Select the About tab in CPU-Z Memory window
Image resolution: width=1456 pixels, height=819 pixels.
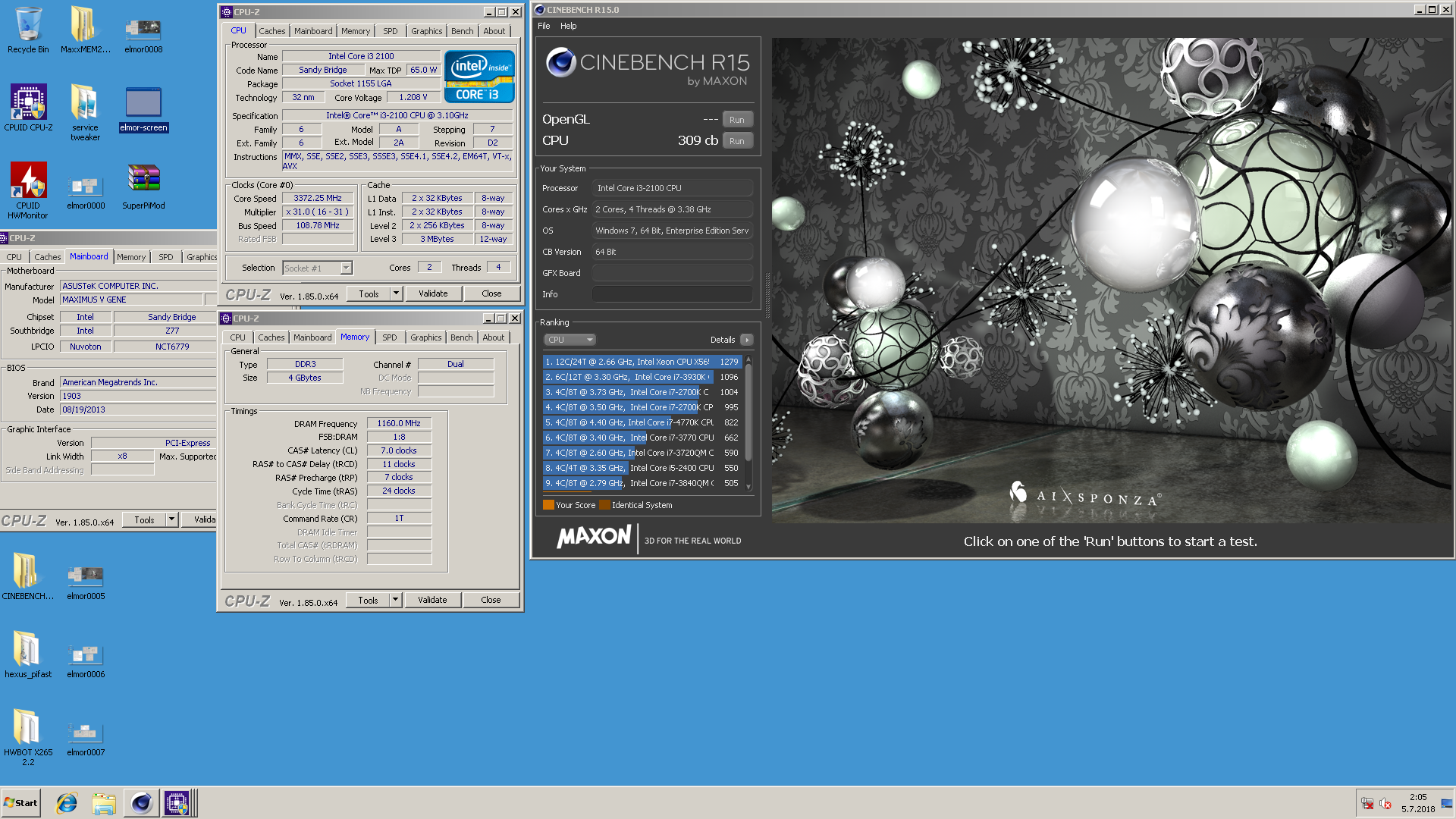point(493,337)
